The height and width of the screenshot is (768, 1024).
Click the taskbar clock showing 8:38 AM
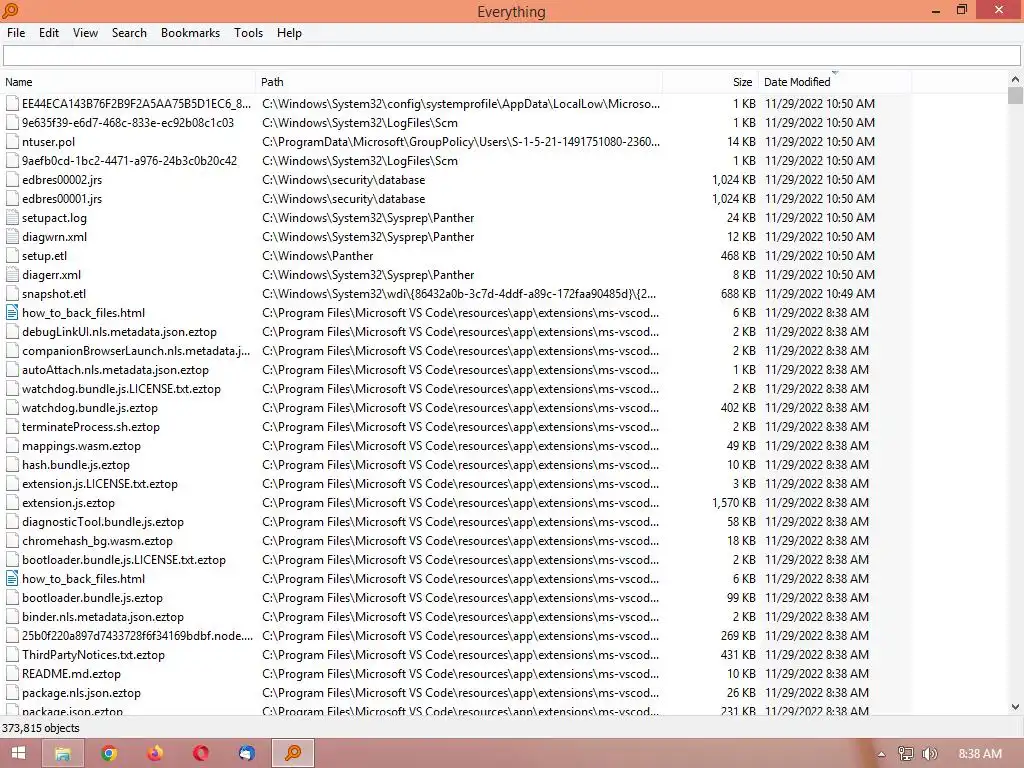pyautogui.click(x=980, y=754)
